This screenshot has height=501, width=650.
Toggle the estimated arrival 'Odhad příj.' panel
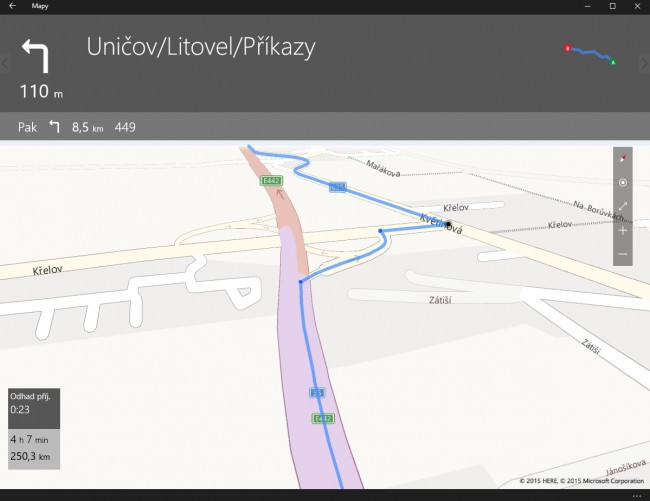34,402
